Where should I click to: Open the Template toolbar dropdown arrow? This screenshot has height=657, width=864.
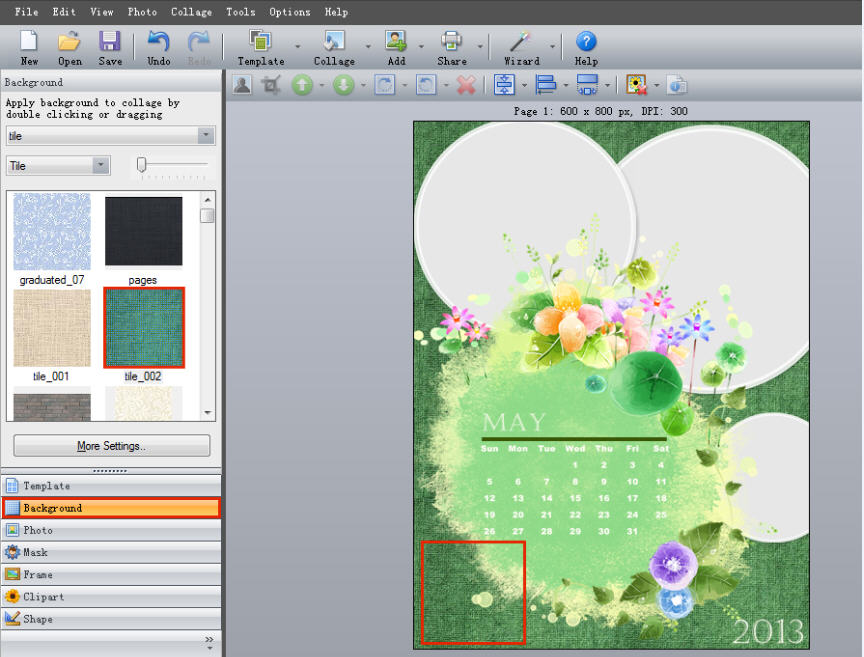(x=297, y=47)
